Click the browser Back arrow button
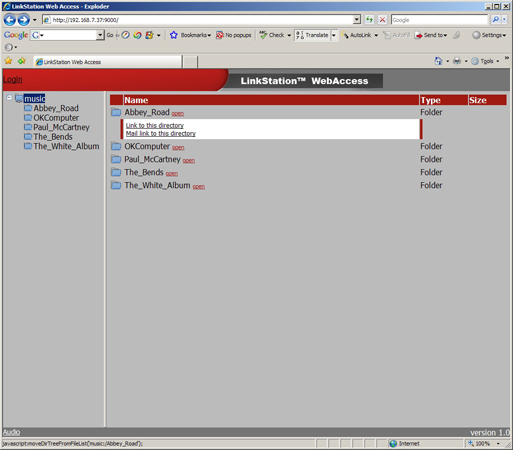This screenshot has width=513, height=450. click(x=10, y=20)
